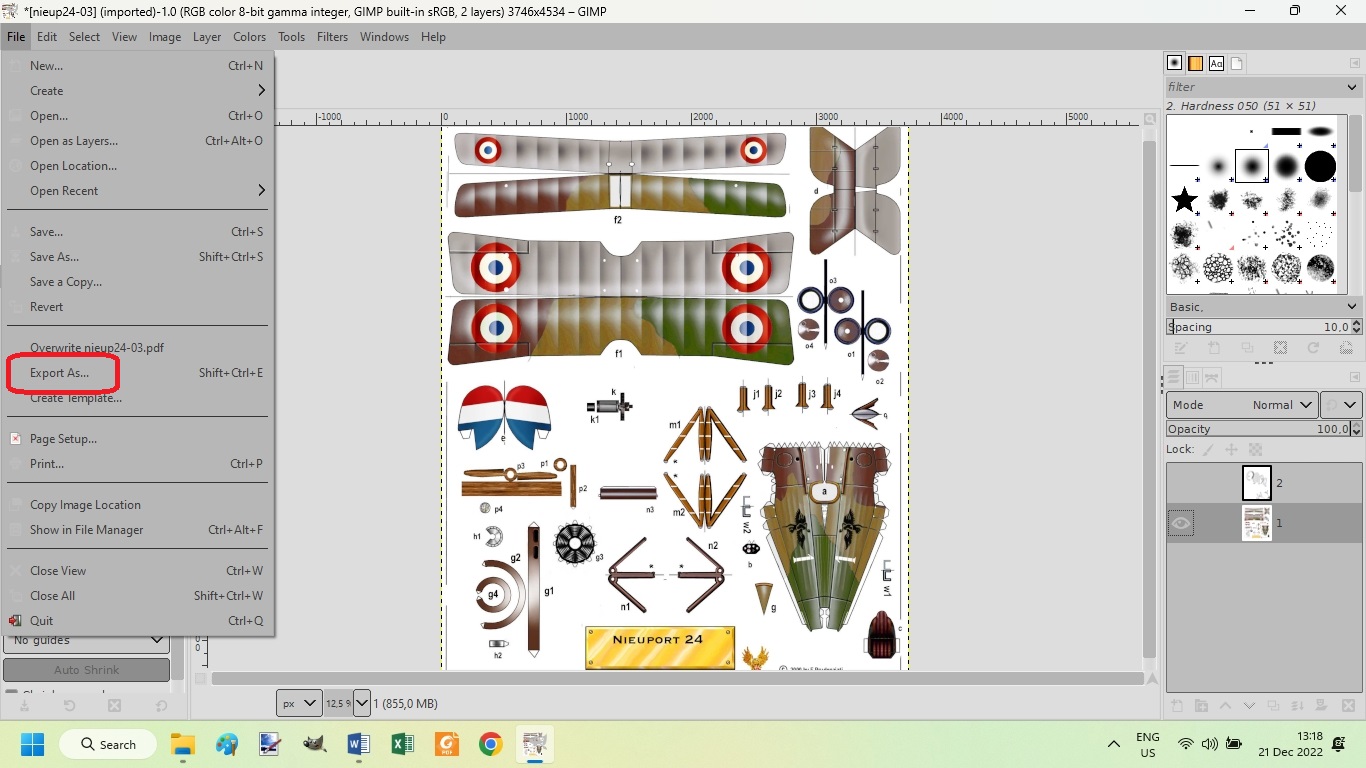Choose Export As from File menu
This screenshot has height=768, width=1366.
coord(59,373)
